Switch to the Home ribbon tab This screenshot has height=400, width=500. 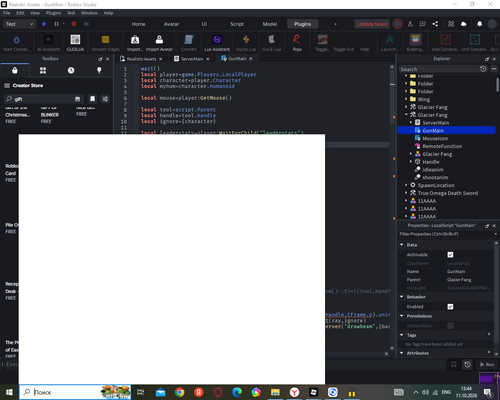pyautogui.click(x=138, y=24)
